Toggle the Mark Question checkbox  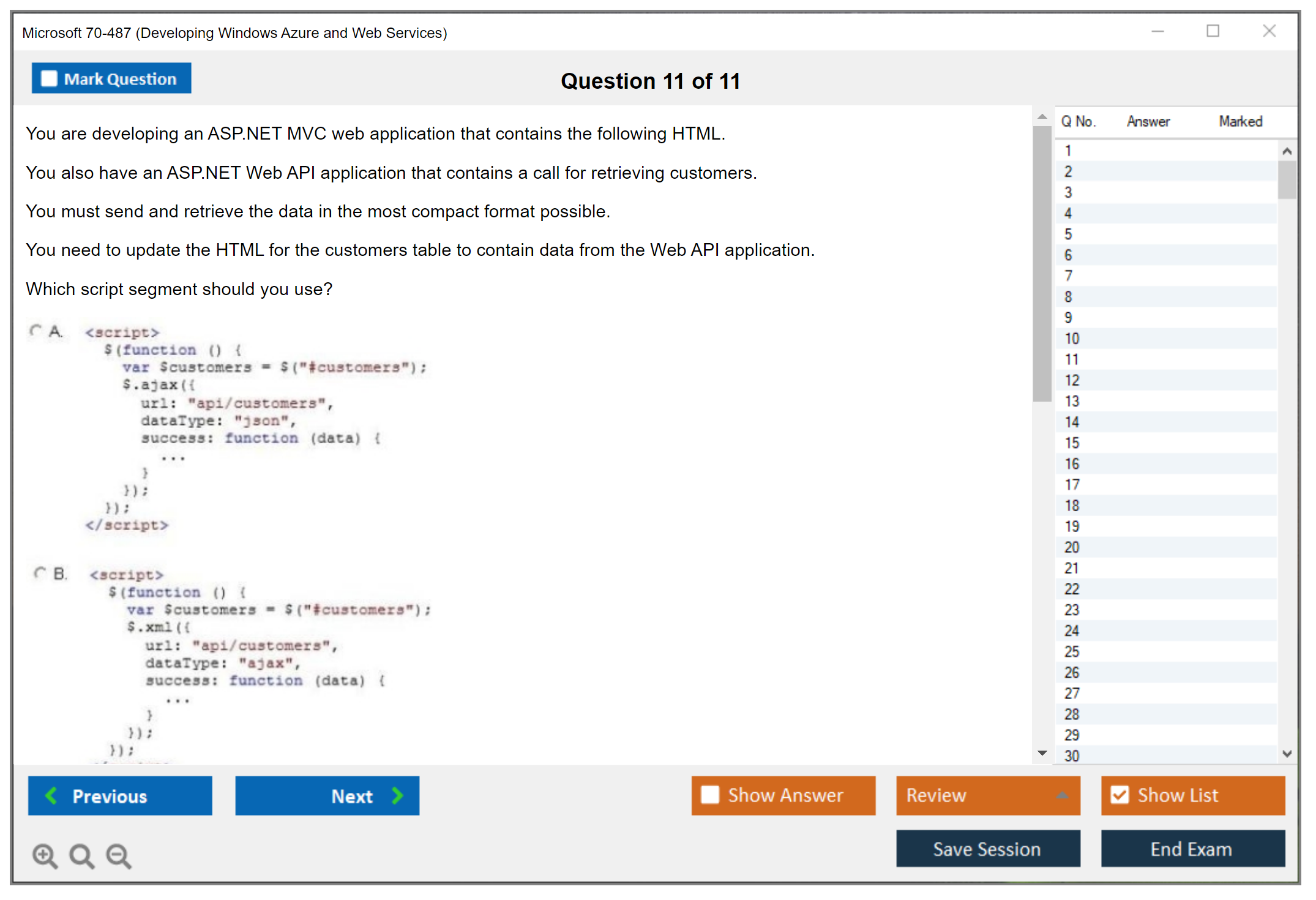point(49,79)
